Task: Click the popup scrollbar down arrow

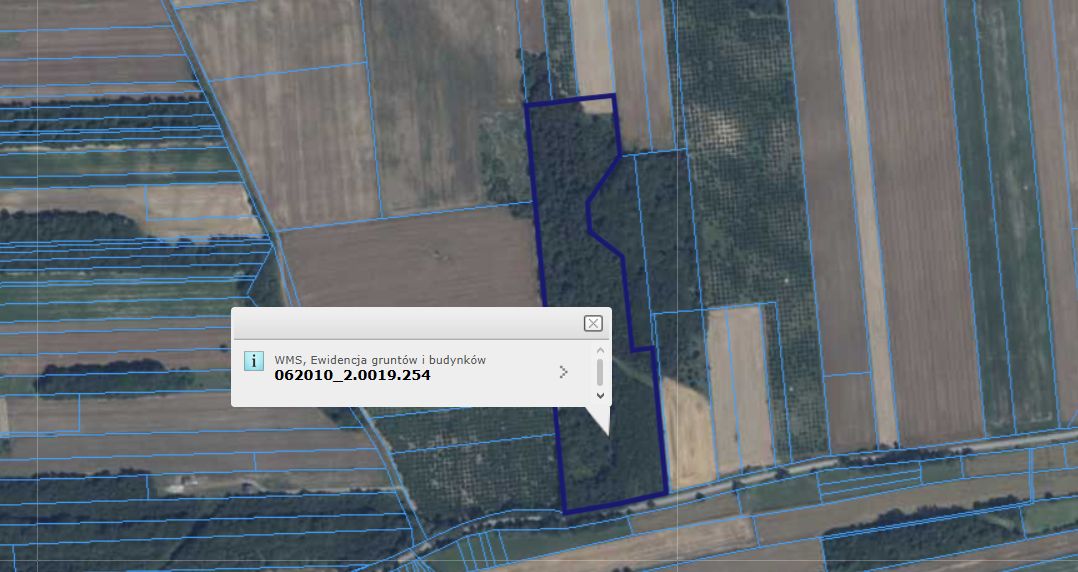Action: (600, 395)
